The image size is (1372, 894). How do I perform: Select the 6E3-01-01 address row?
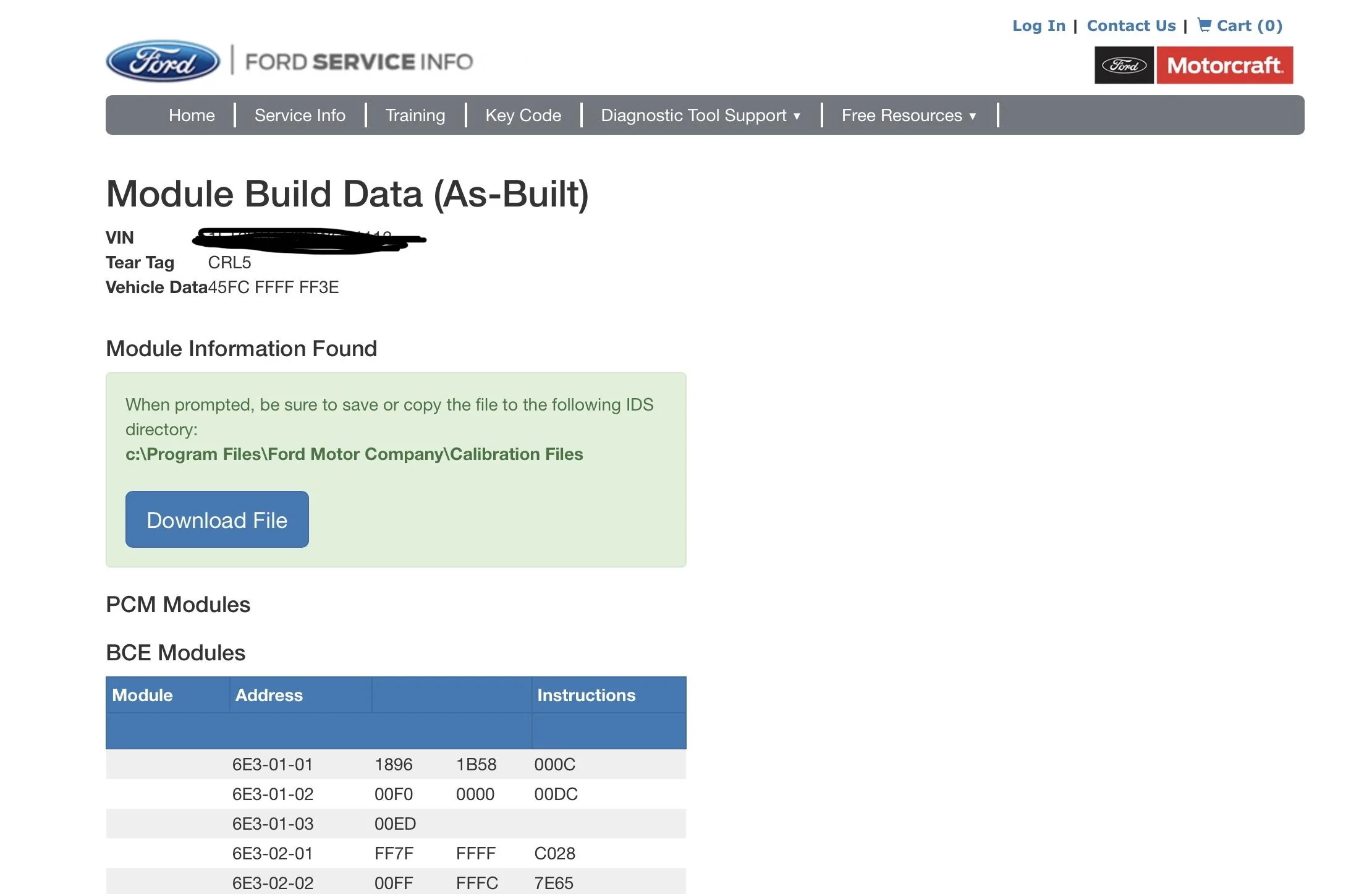pyautogui.click(x=273, y=765)
